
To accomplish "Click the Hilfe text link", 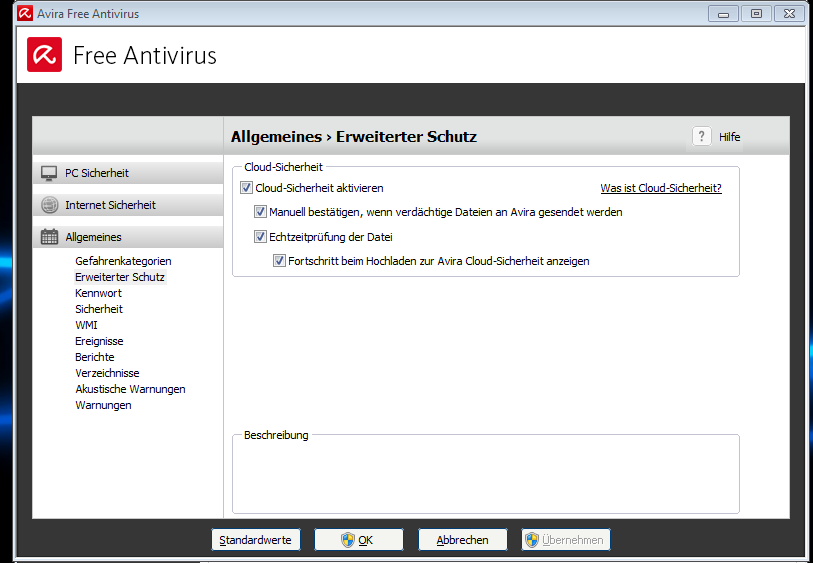I will (730, 137).
